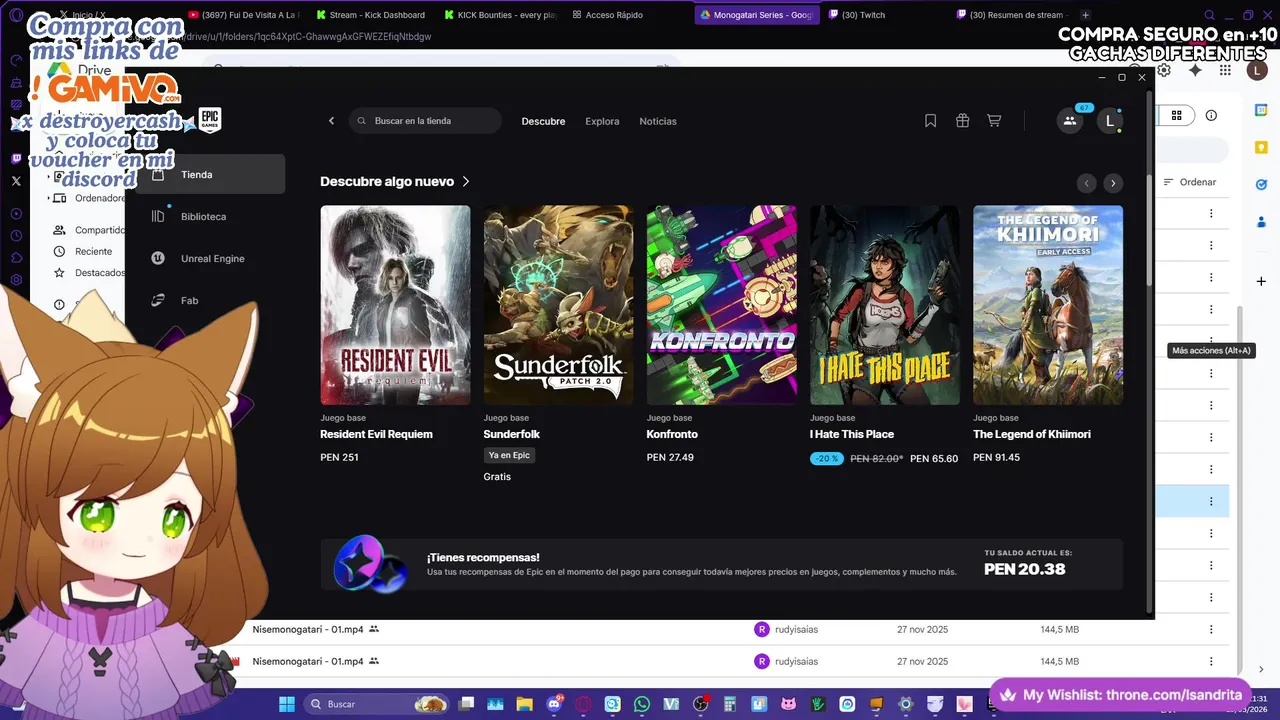
Task: Click the Windows taskbar Buscar box
Action: (x=375, y=704)
